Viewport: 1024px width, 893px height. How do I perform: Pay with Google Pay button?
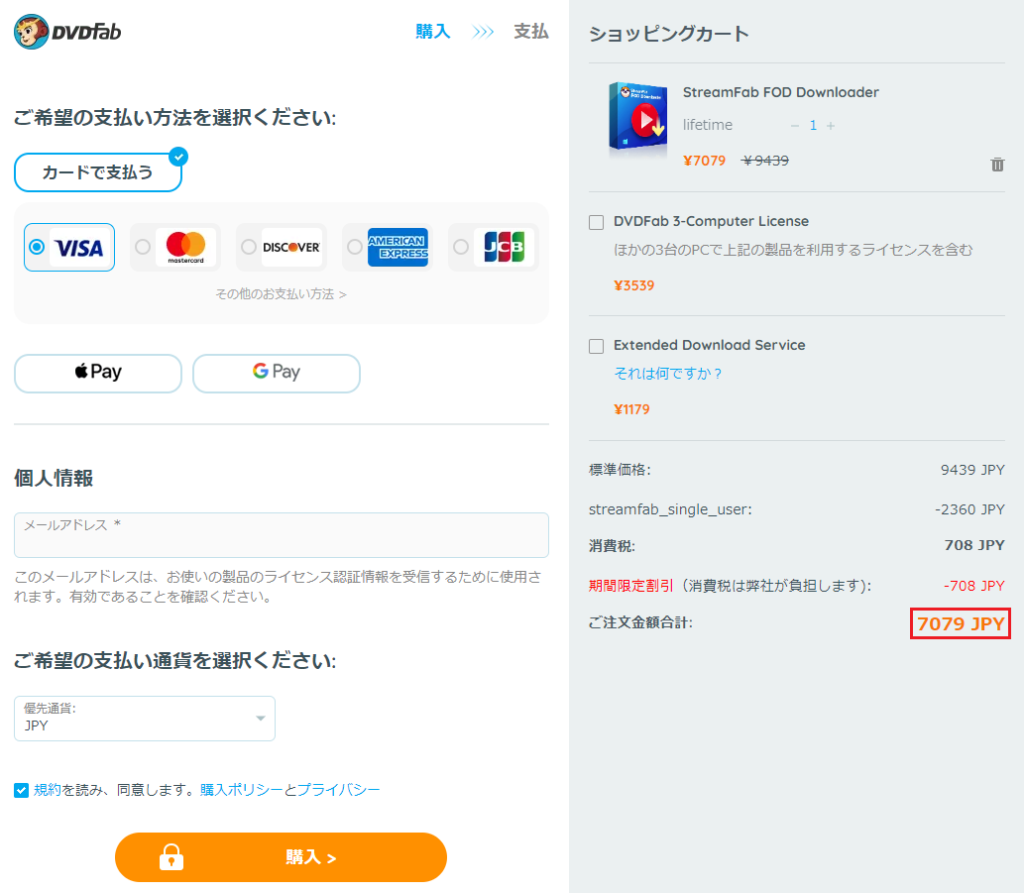(x=276, y=373)
